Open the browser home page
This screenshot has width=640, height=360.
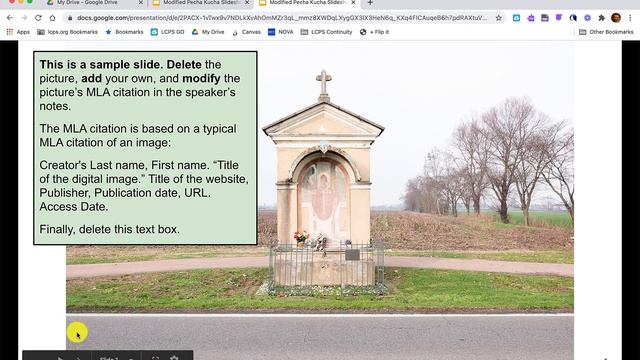click(x=52, y=18)
